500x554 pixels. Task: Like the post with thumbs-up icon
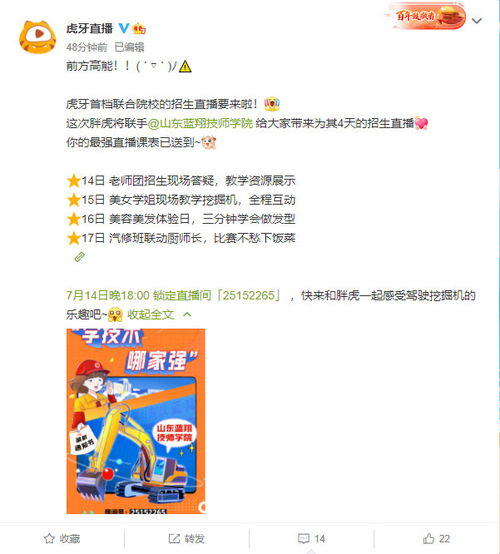click(x=429, y=538)
